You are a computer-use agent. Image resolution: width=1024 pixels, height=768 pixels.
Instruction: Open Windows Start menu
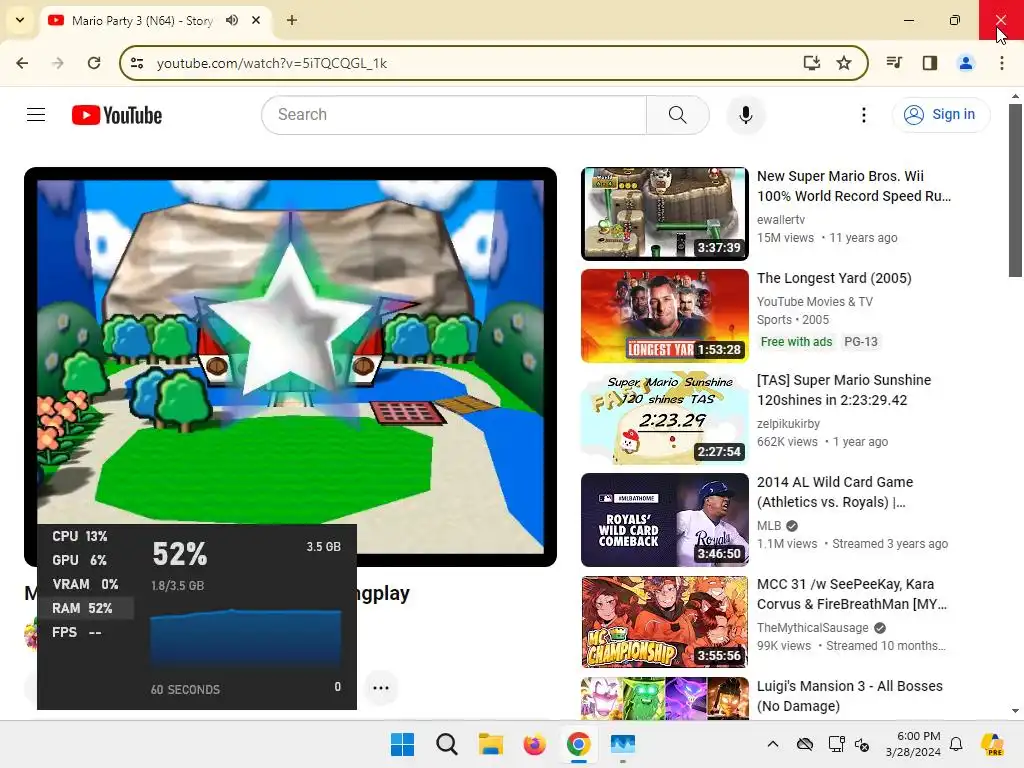point(402,744)
